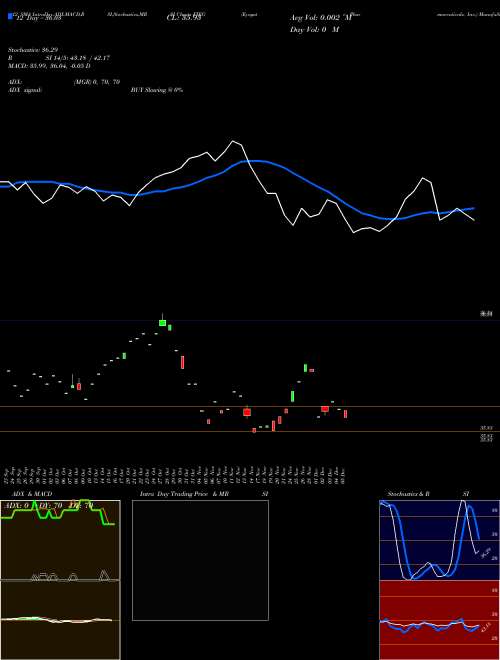Click the (MGR) 0, 70, 70 ADX values
This screenshot has width=500, height=660.
pyautogui.click(x=97, y=82)
